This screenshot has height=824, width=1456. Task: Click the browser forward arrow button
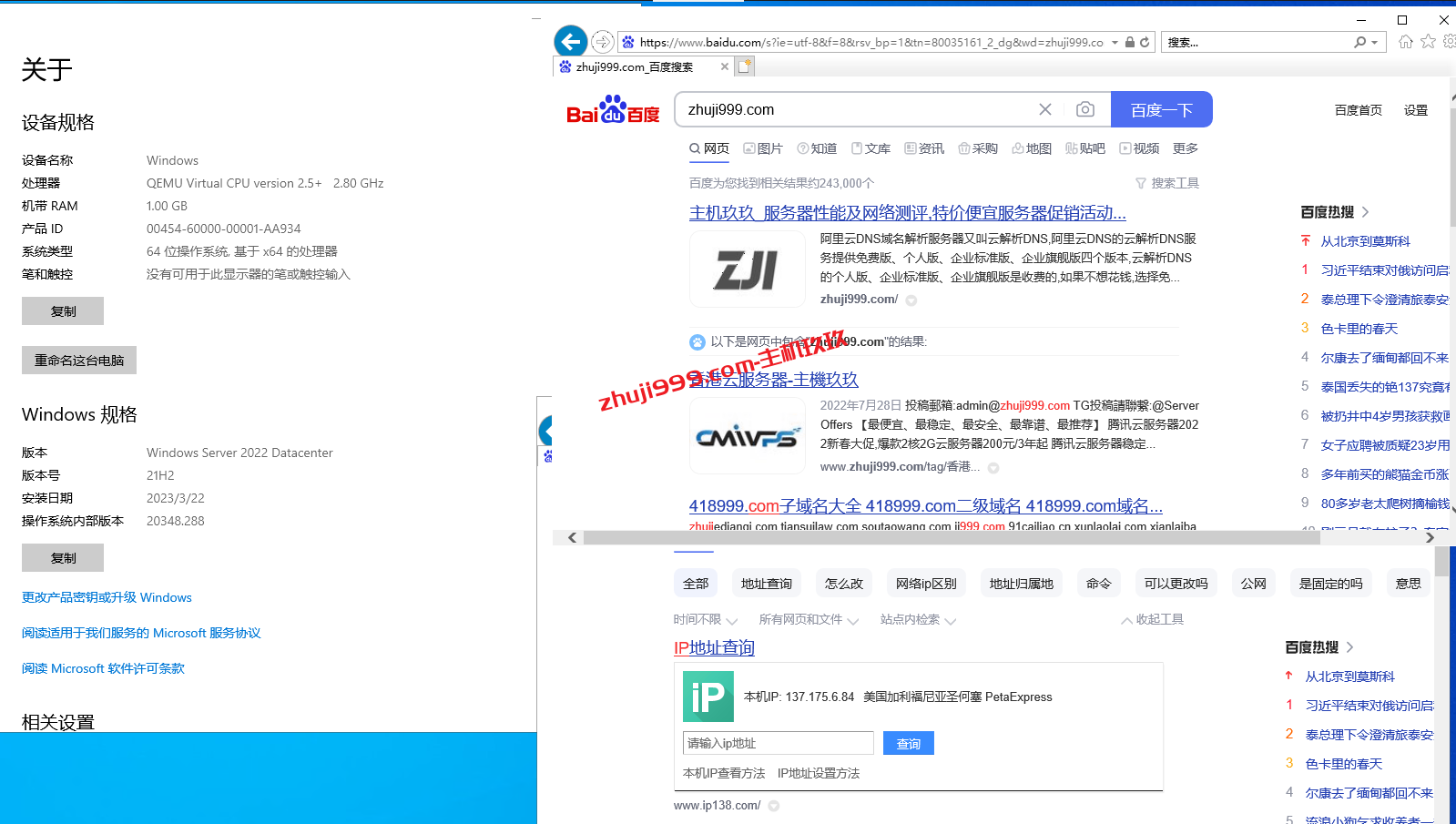[x=602, y=42]
